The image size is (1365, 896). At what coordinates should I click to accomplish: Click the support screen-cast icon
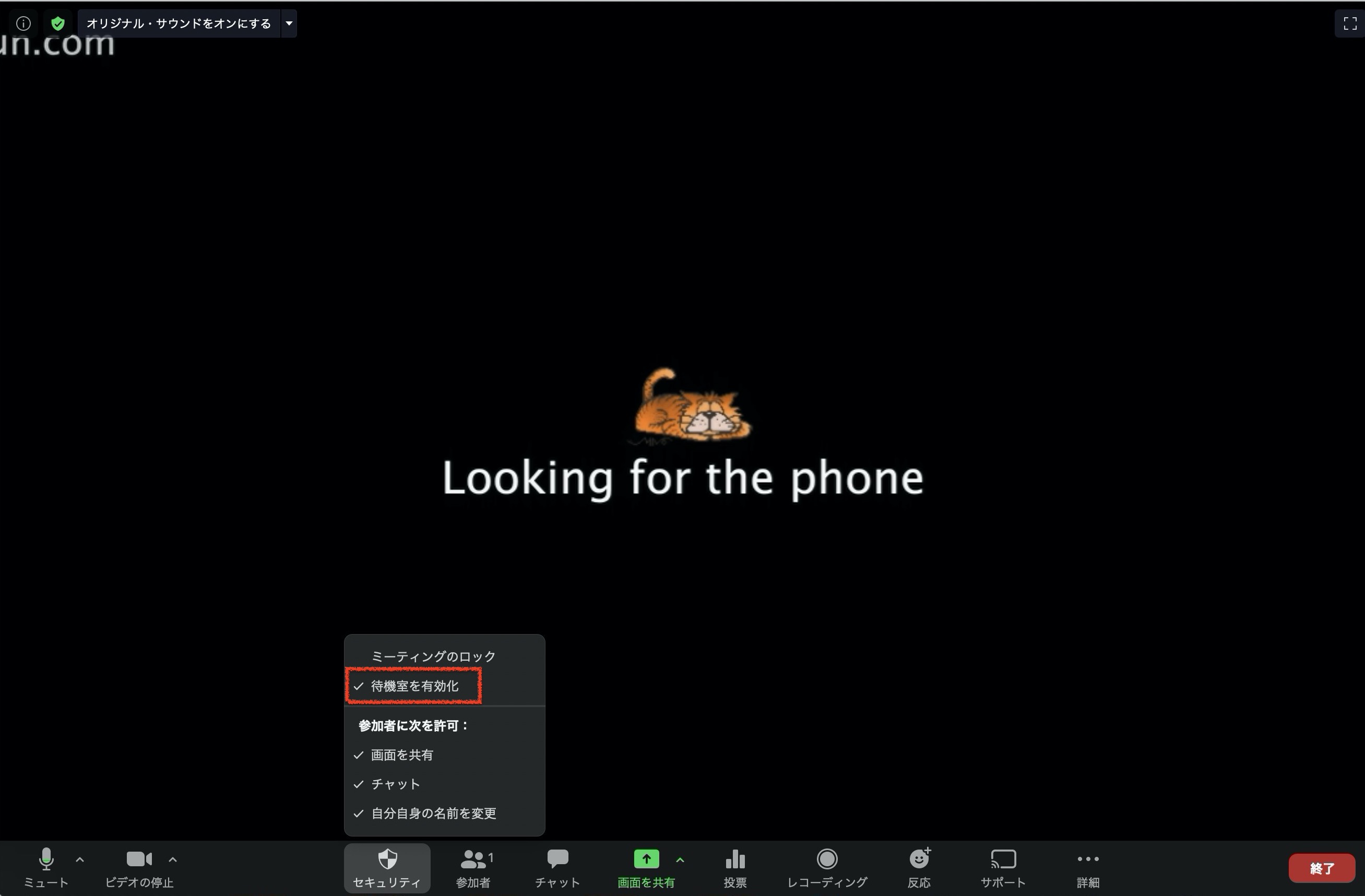(1003, 859)
